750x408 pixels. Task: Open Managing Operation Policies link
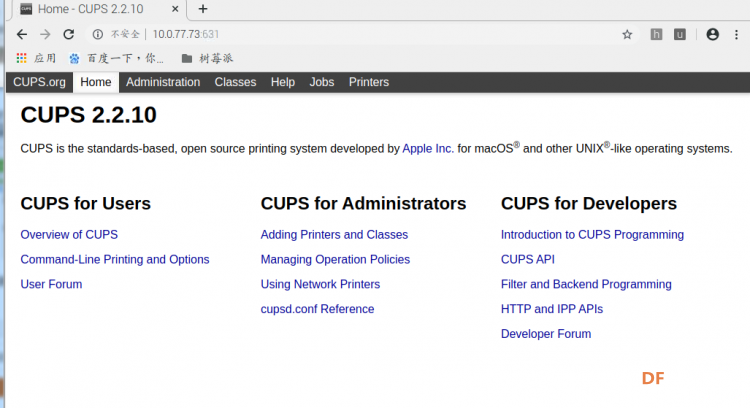pos(335,260)
